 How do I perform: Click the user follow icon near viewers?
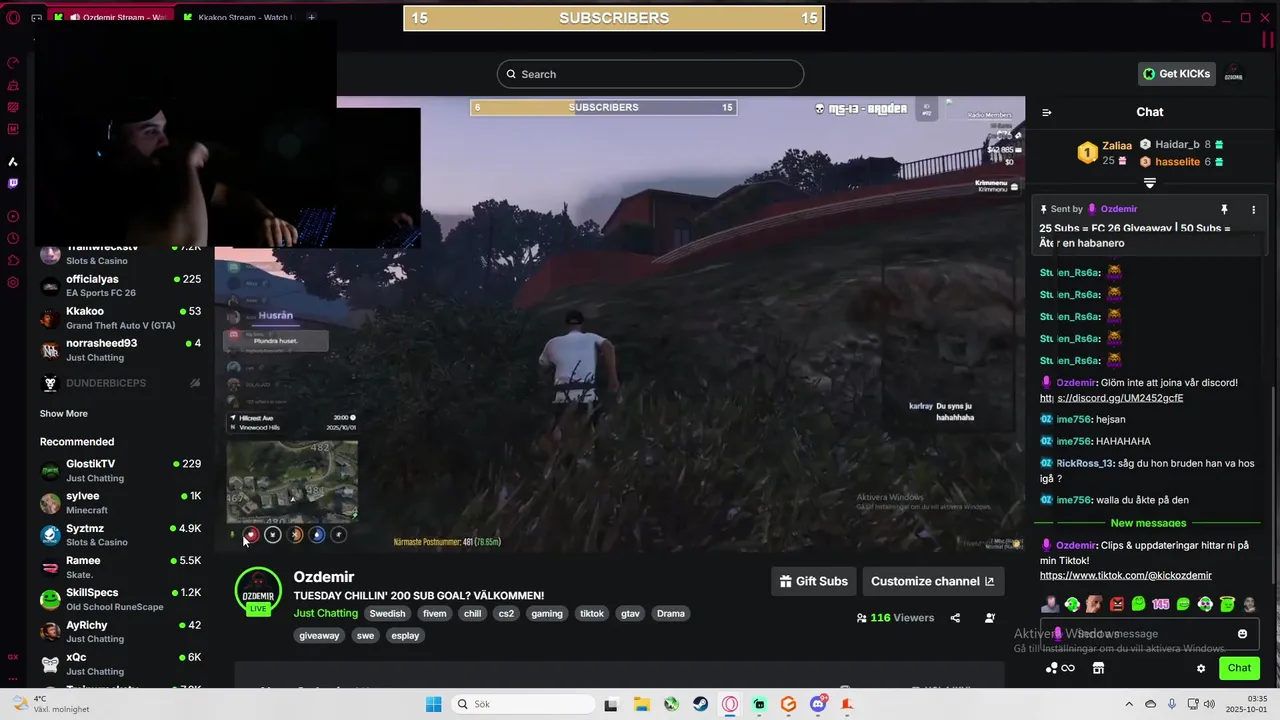point(990,618)
